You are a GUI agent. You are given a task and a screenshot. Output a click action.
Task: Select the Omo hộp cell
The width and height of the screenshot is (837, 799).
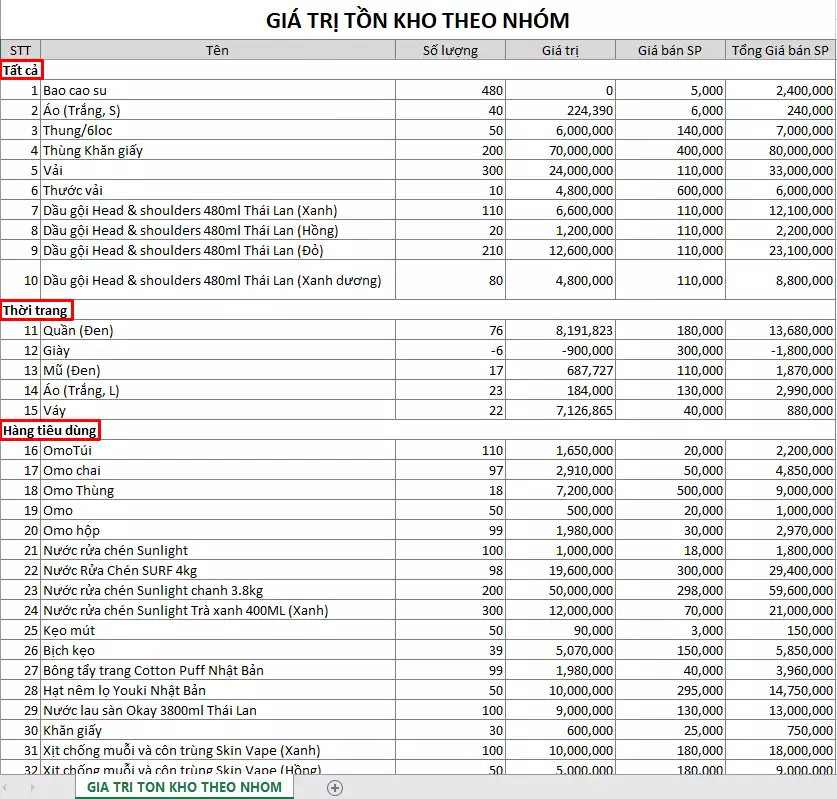pos(218,531)
